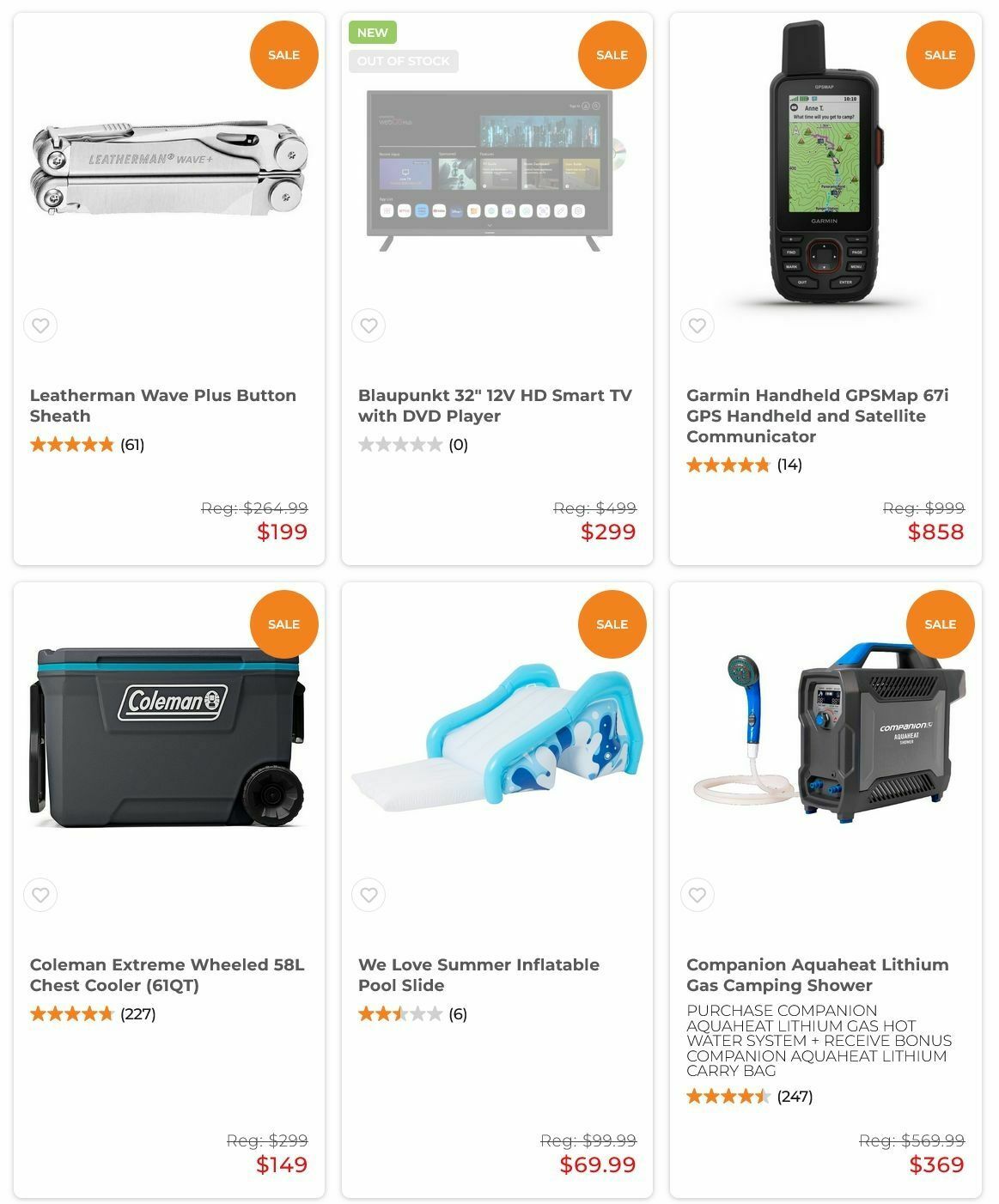Click the Leatherman multitool product image
Viewport: 999px width, 1204px height.
click(x=169, y=168)
